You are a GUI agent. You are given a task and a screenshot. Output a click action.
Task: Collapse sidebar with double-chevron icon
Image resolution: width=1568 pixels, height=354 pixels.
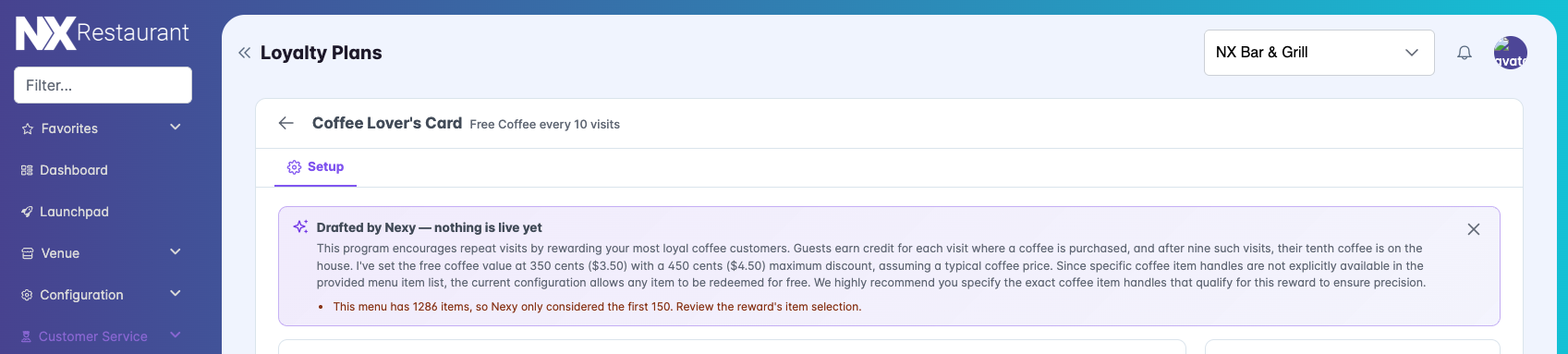coord(244,53)
